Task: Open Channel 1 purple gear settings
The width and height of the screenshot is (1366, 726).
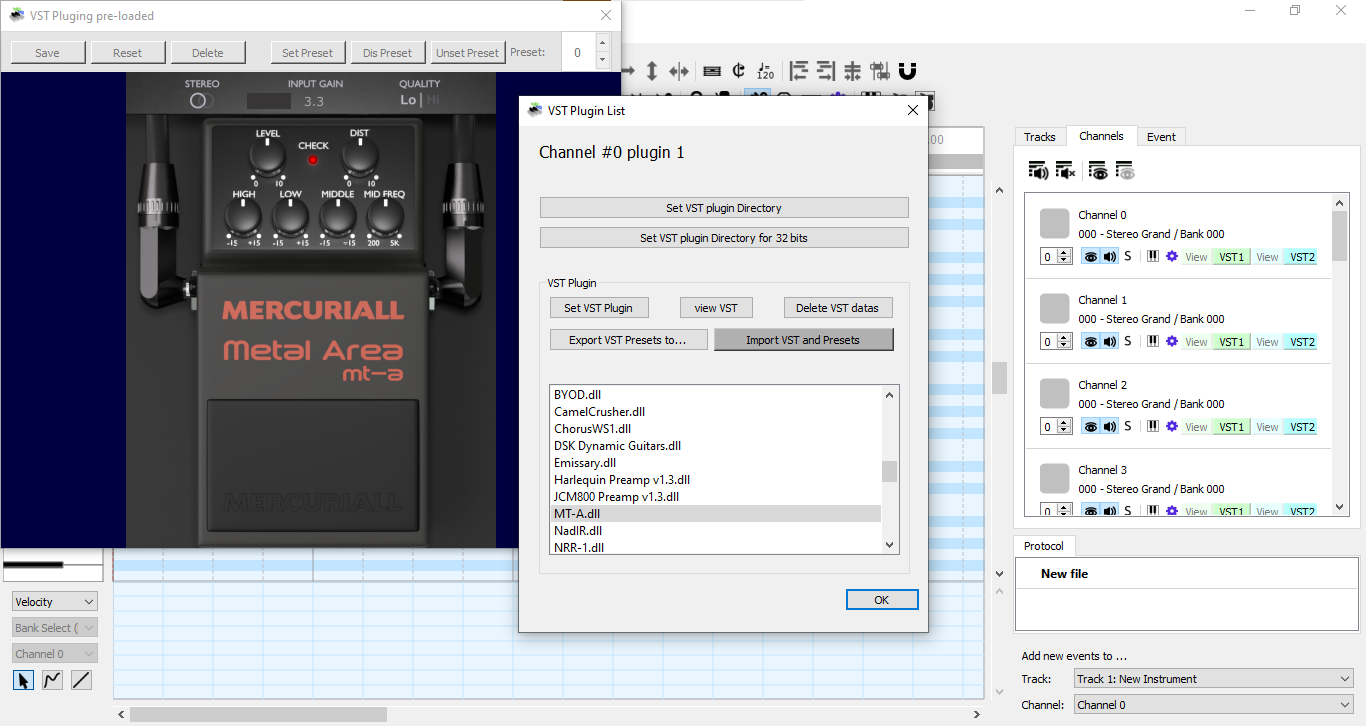Action: click(1172, 342)
